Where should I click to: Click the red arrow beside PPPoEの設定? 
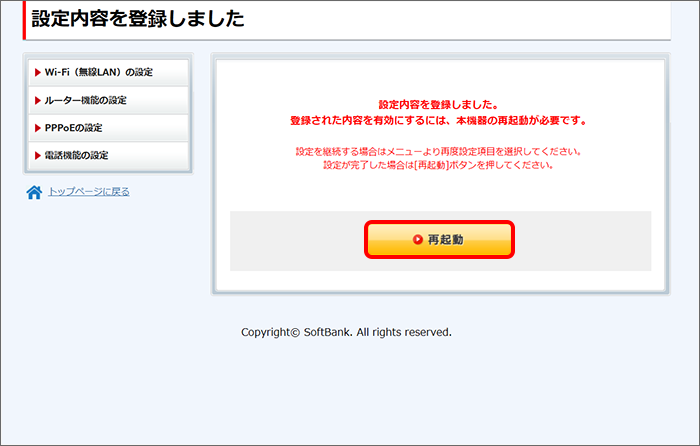point(38,128)
